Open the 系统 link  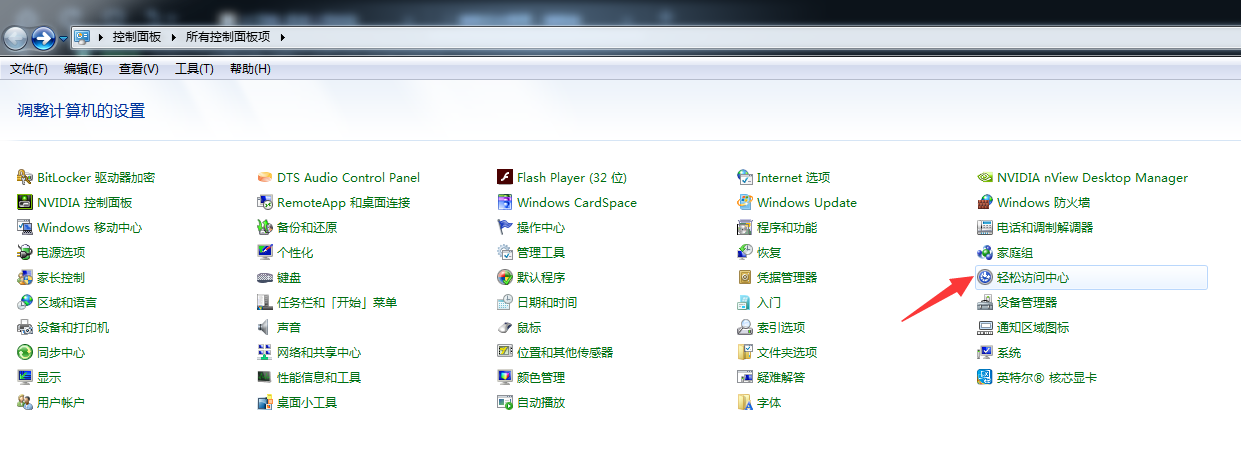click(1009, 352)
